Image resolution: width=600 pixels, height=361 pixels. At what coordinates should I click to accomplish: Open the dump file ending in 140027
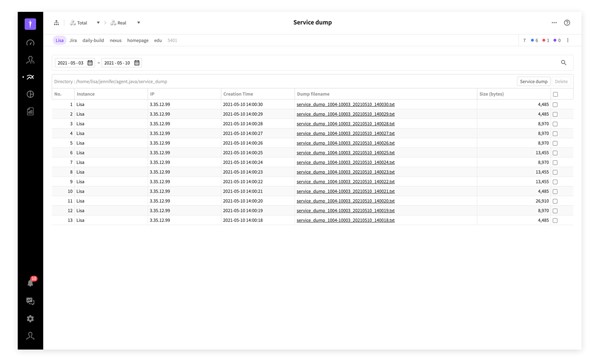pyautogui.click(x=346, y=133)
